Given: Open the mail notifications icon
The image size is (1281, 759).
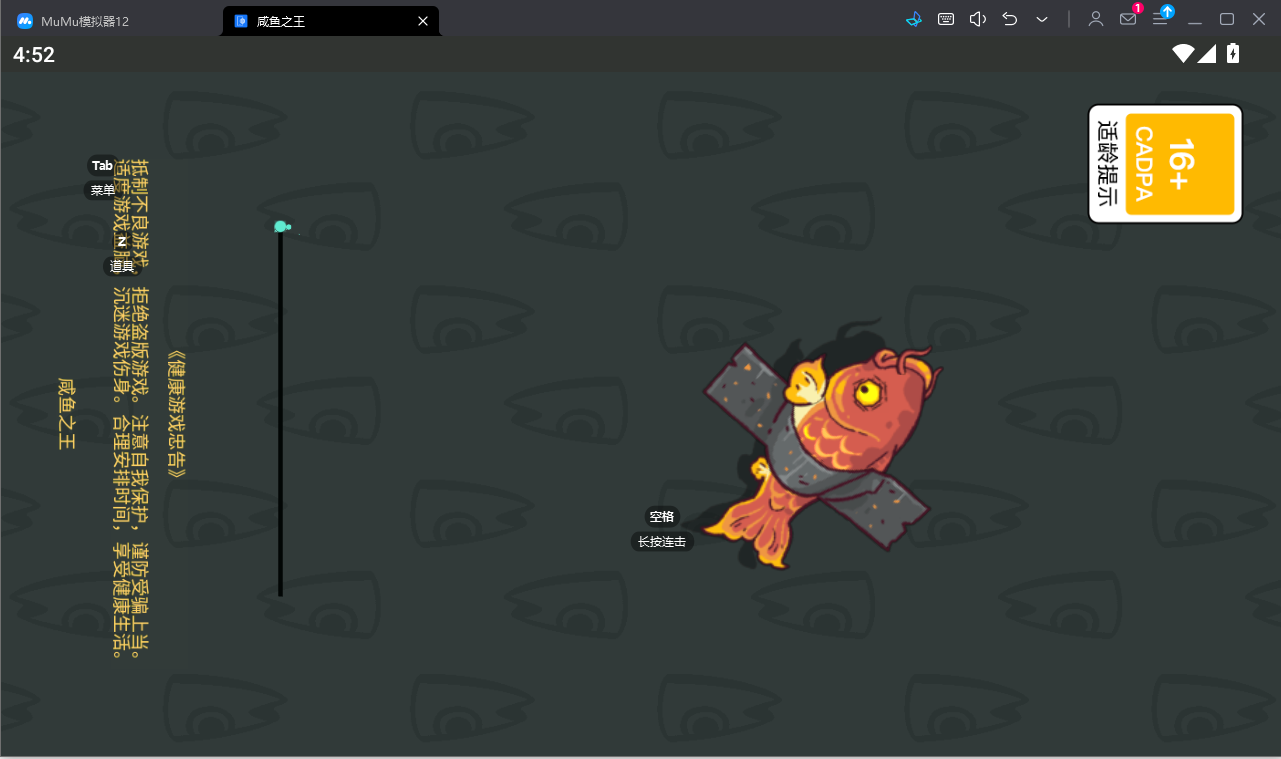Looking at the screenshot, I should (x=1128, y=19).
